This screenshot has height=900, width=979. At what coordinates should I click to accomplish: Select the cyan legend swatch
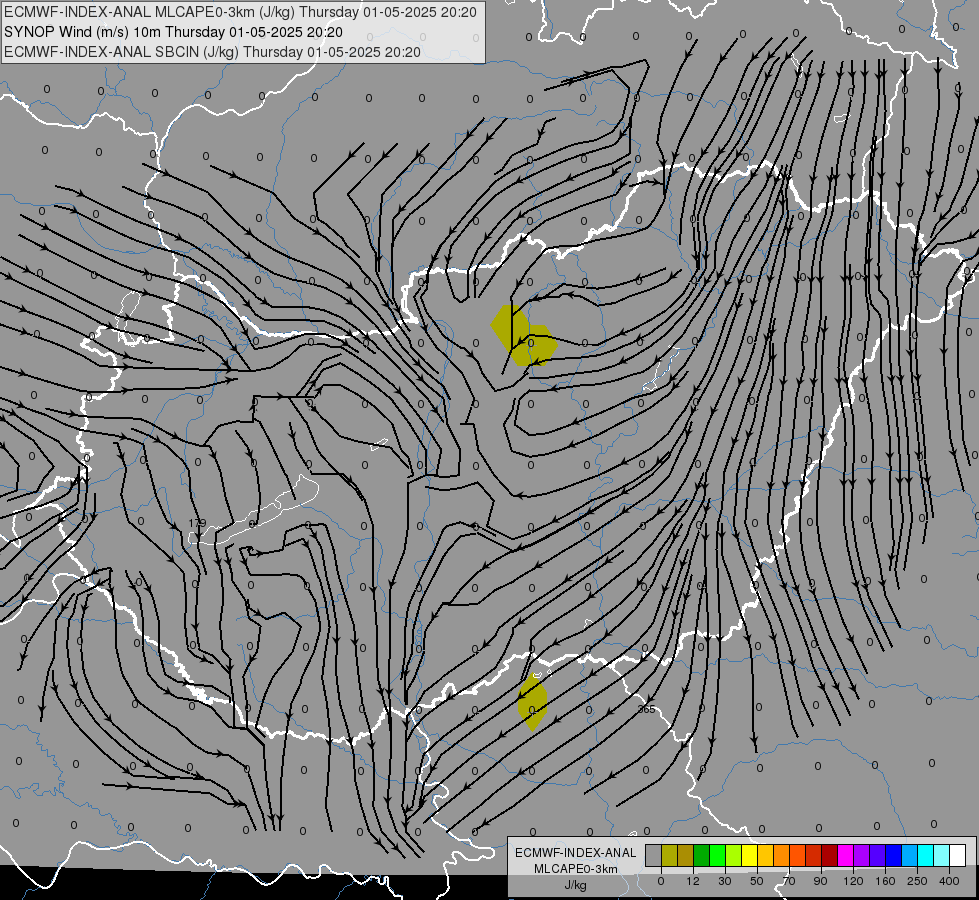926,855
